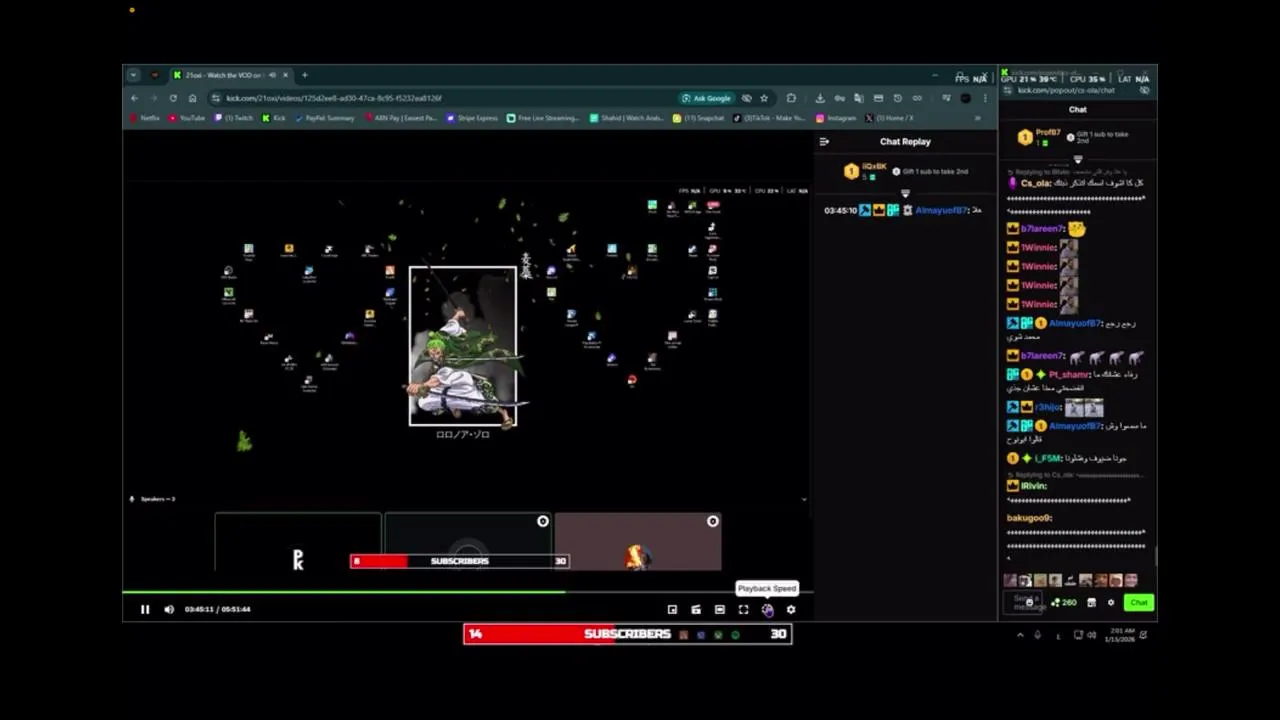
Task: Open Pt_shamr username in chat
Action: coord(1070,374)
